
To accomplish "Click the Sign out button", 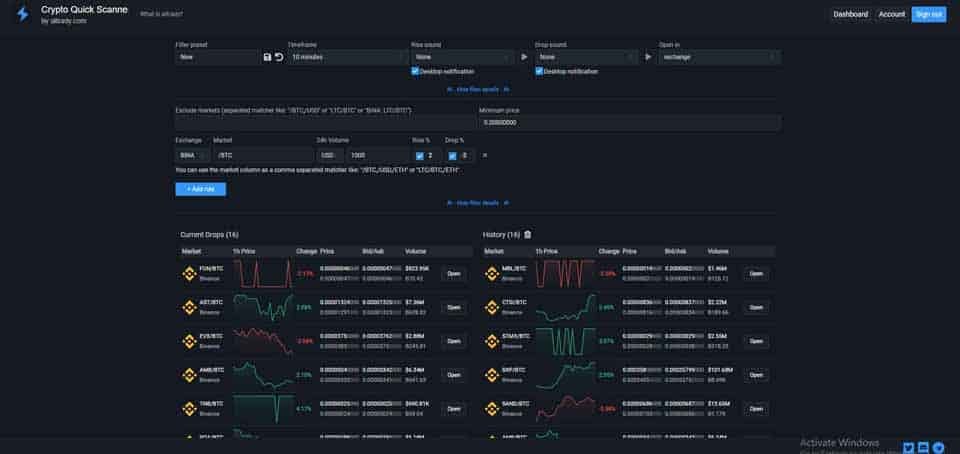I will tap(929, 14).
